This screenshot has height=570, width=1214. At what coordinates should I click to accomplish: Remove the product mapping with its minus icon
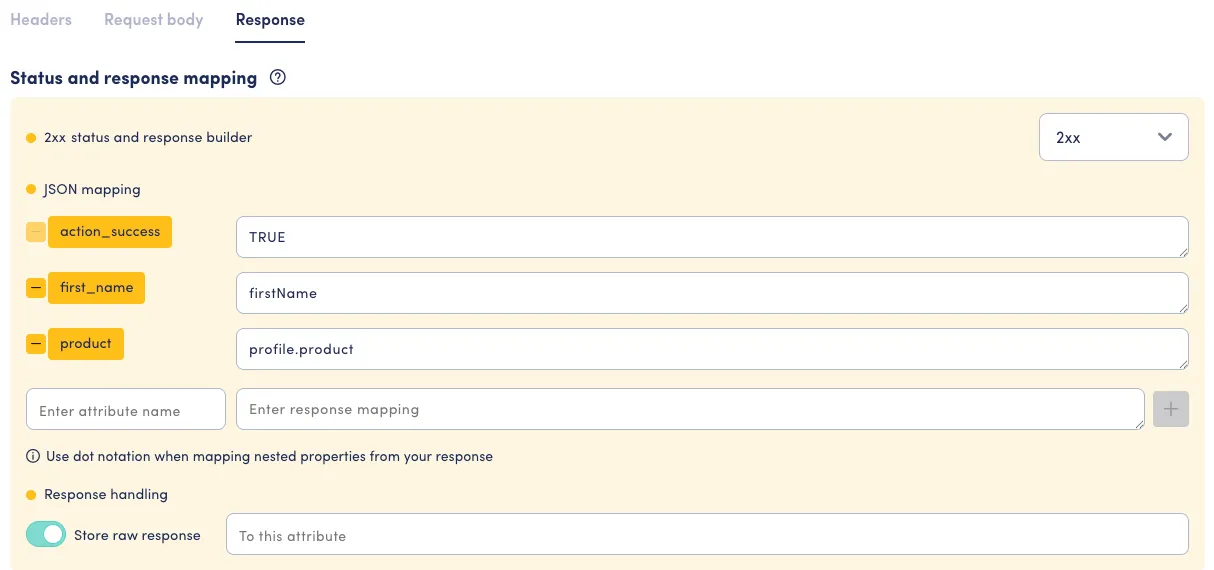(x=36, y=344)
